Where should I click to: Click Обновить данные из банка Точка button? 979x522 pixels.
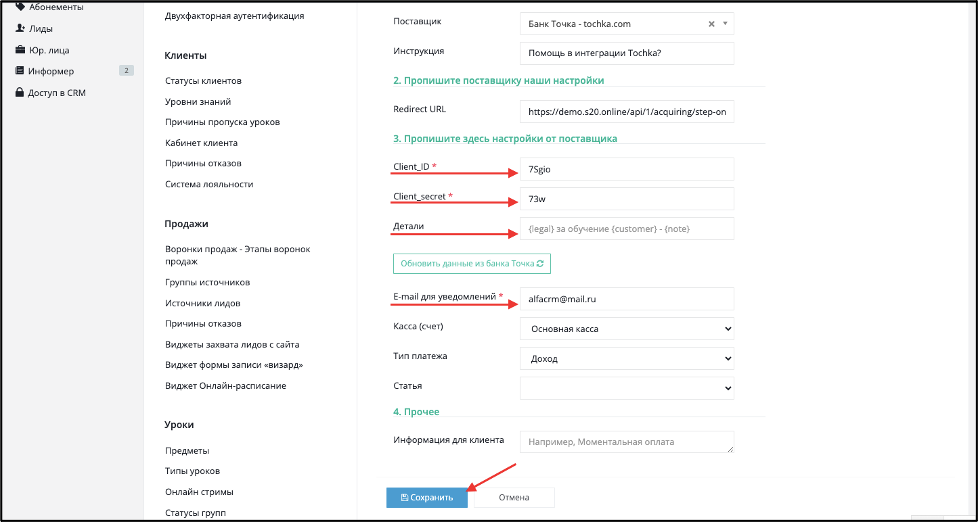tap(471, 263)
